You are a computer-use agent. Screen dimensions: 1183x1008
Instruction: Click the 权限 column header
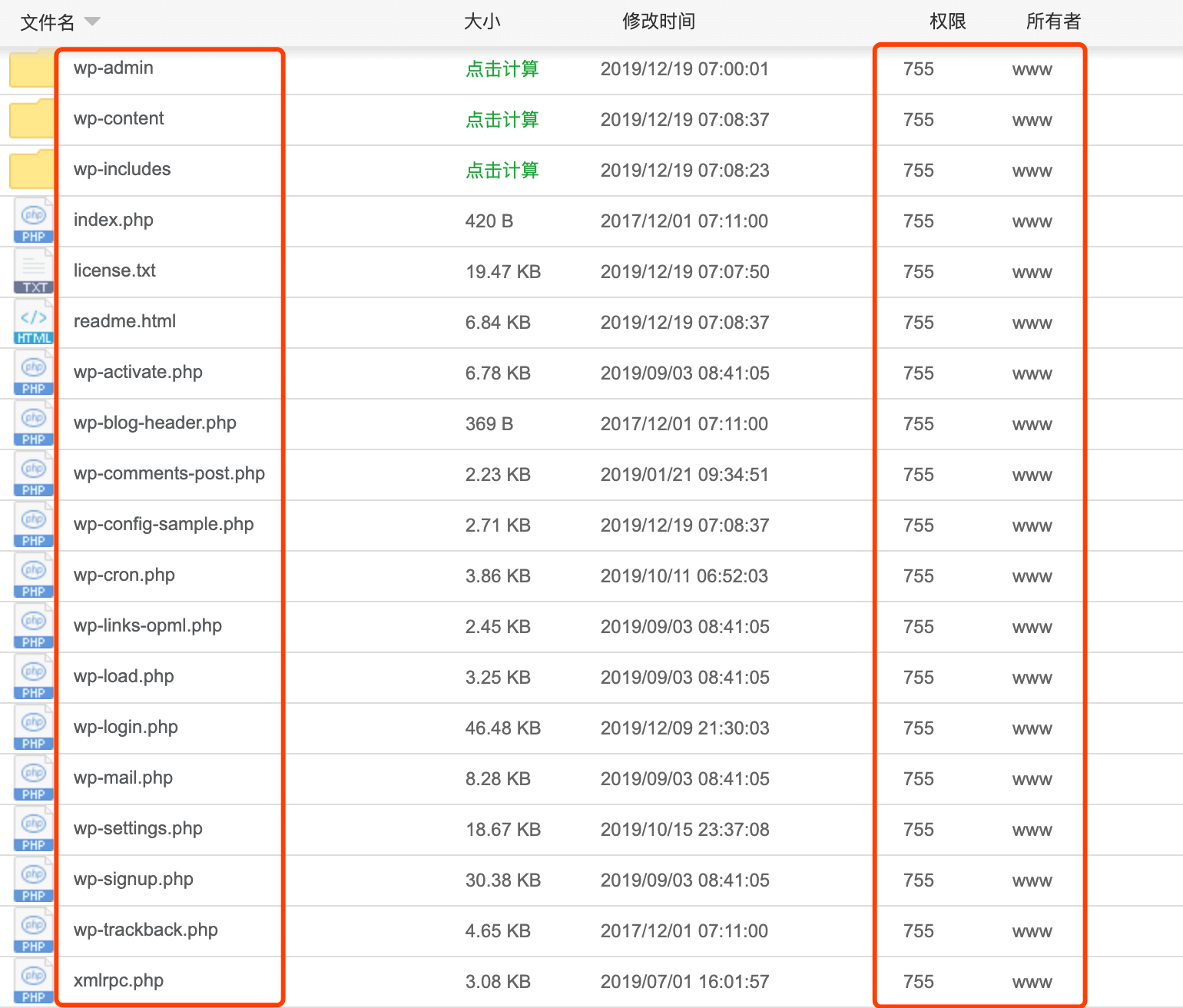click(947, 22)
